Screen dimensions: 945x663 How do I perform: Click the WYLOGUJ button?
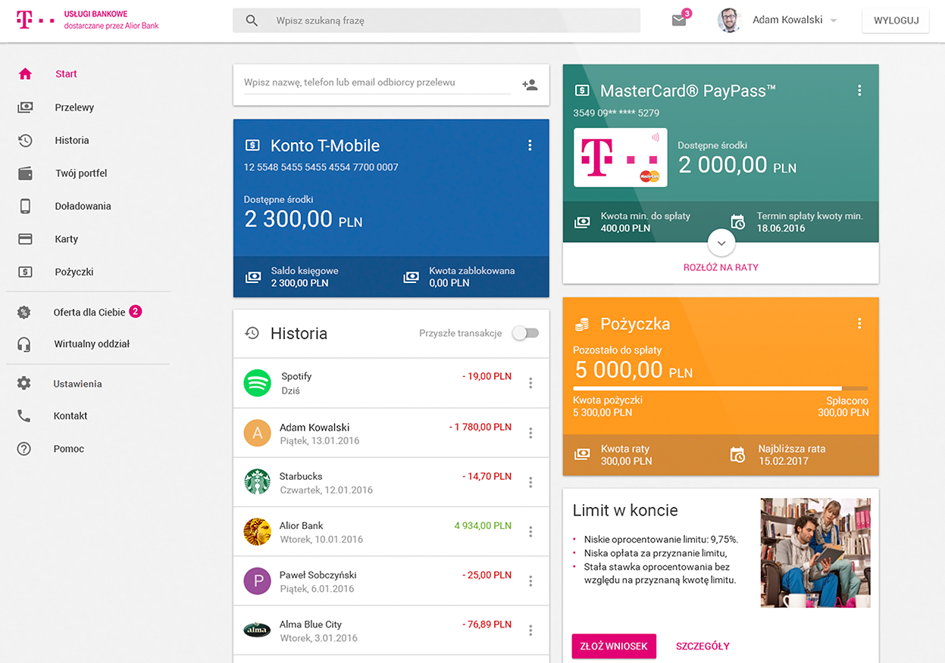coord(896,20)
